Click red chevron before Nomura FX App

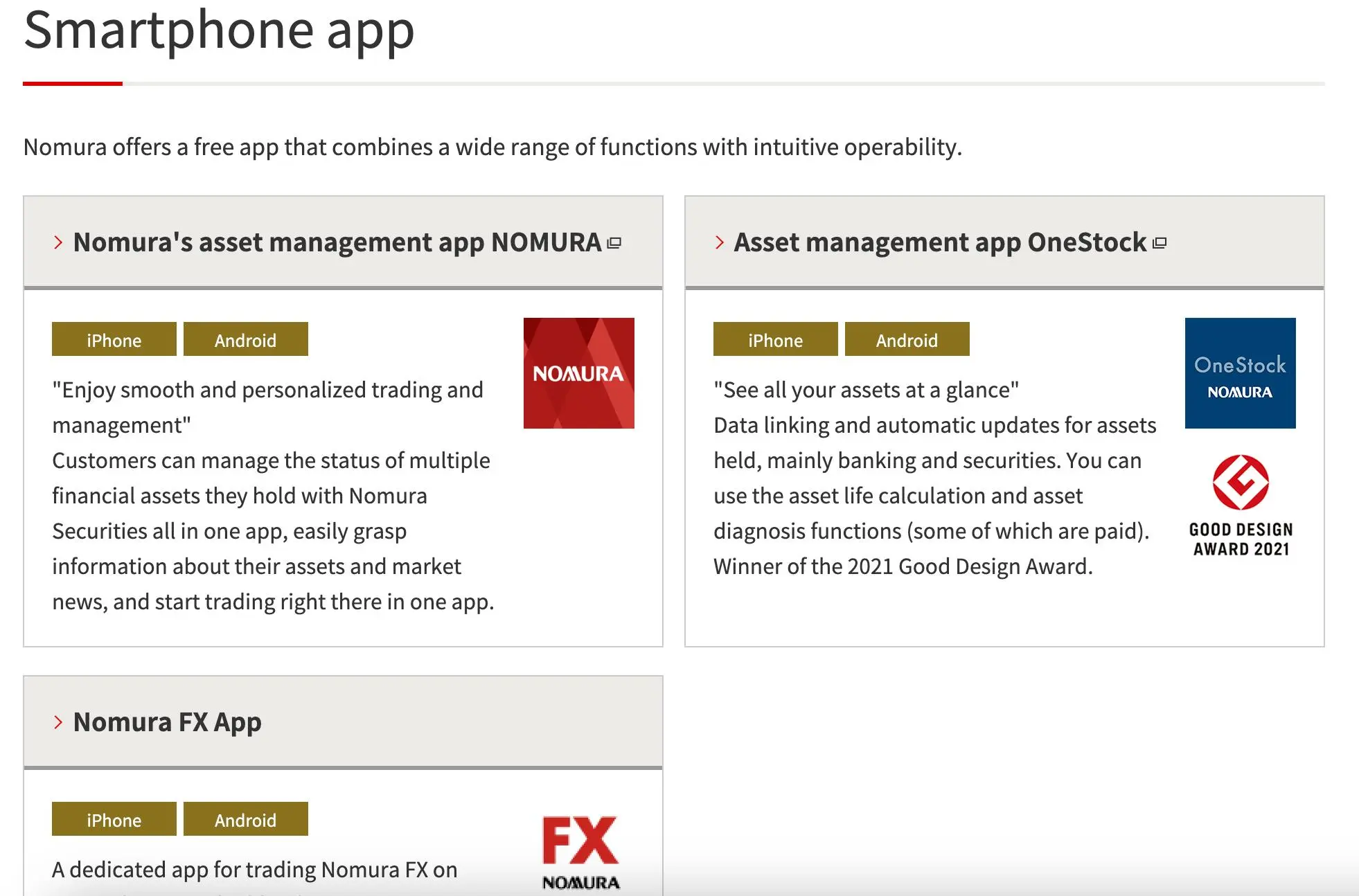pos(58,722)
